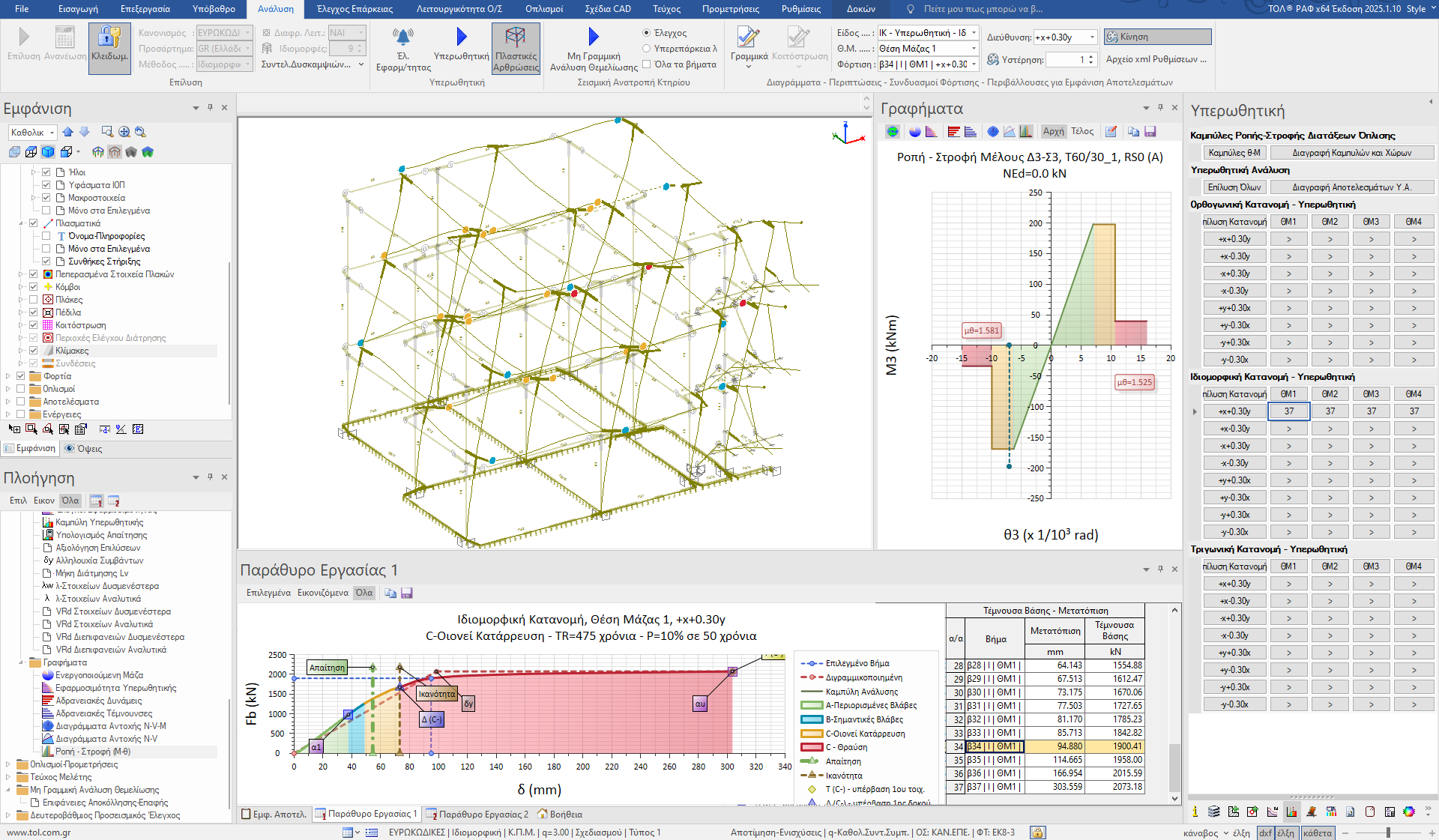This screenshot has height=840, width=1439.
Task: Click the Υπερωθητική play icon in ribbon
Action: tap(461, 37)
